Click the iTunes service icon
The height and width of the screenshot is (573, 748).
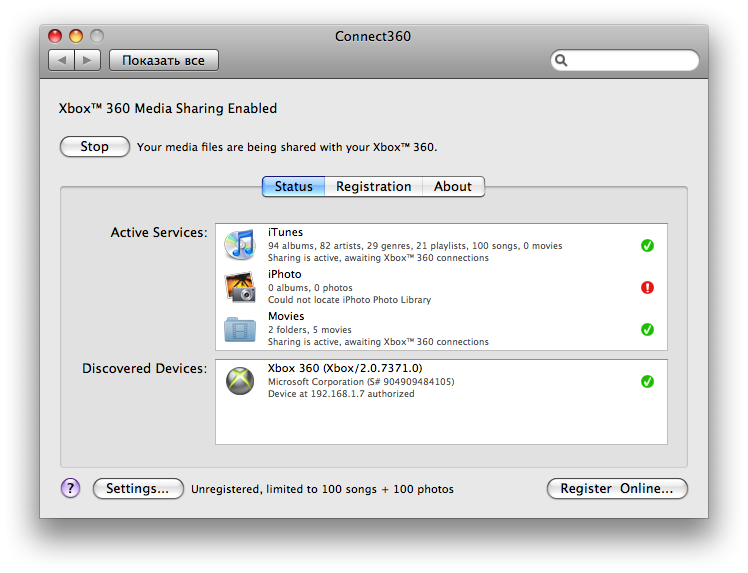click(x=240, y=245)
